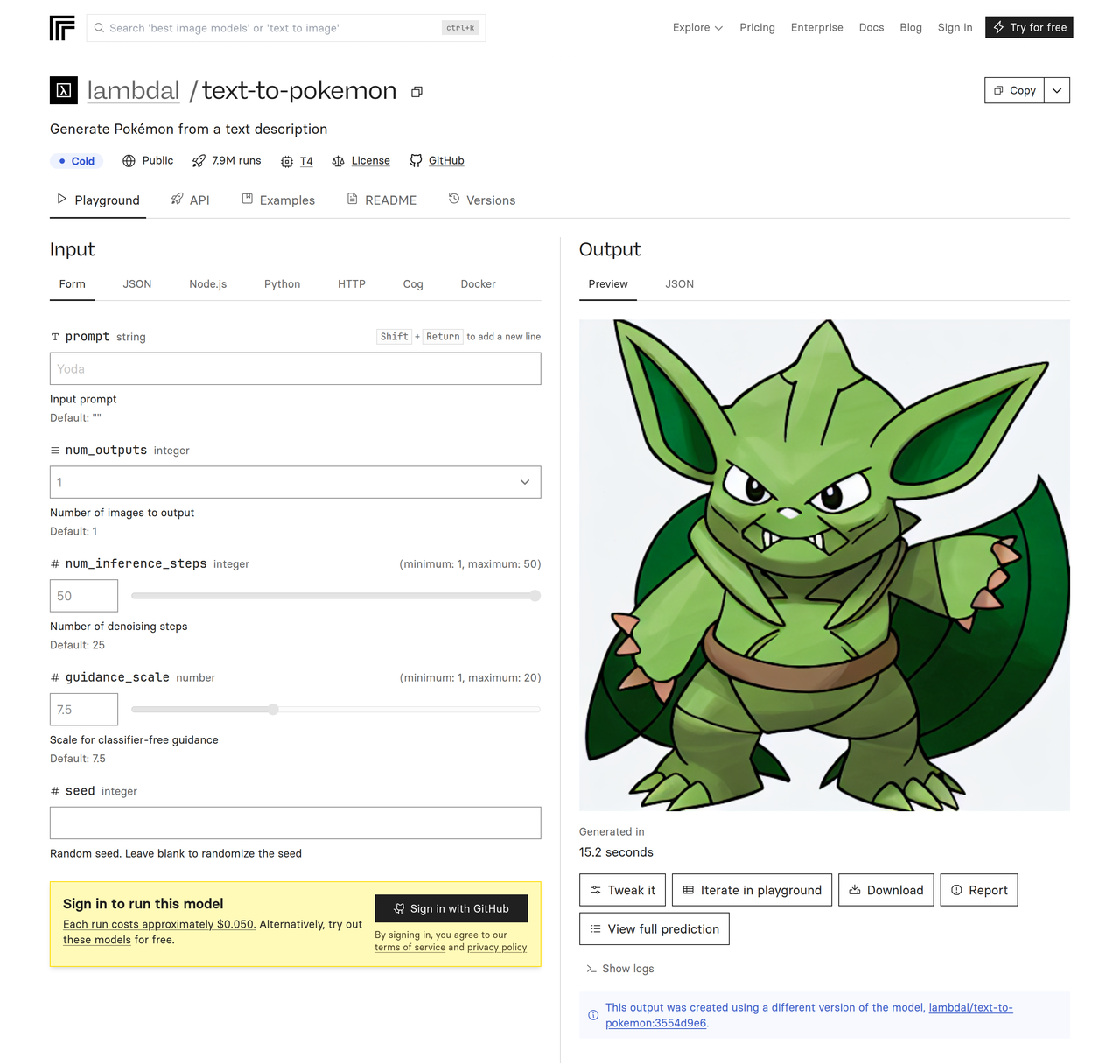This screenshot has width=1120, height=1064.
Task: Click the prompt text field
Action: tap(295, 369)
